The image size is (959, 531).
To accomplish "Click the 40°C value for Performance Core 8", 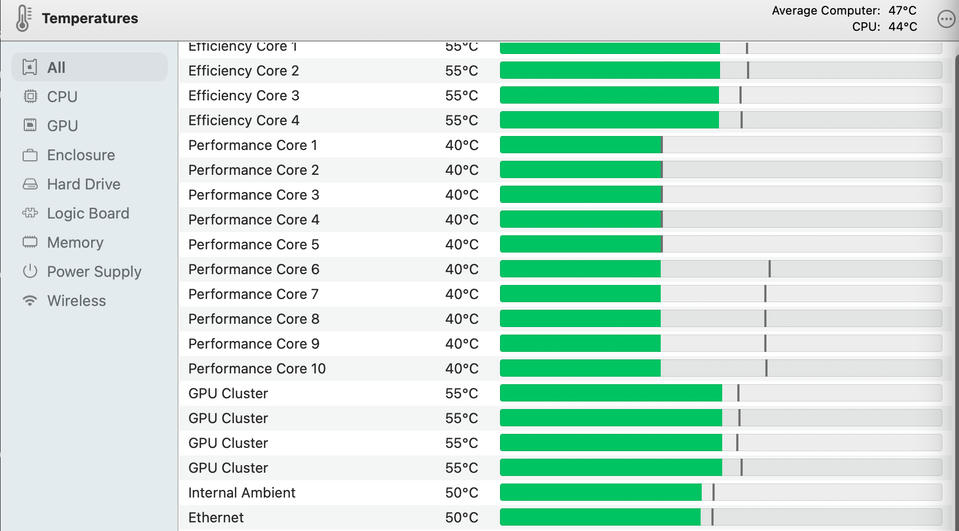I will tap(462, 319).
